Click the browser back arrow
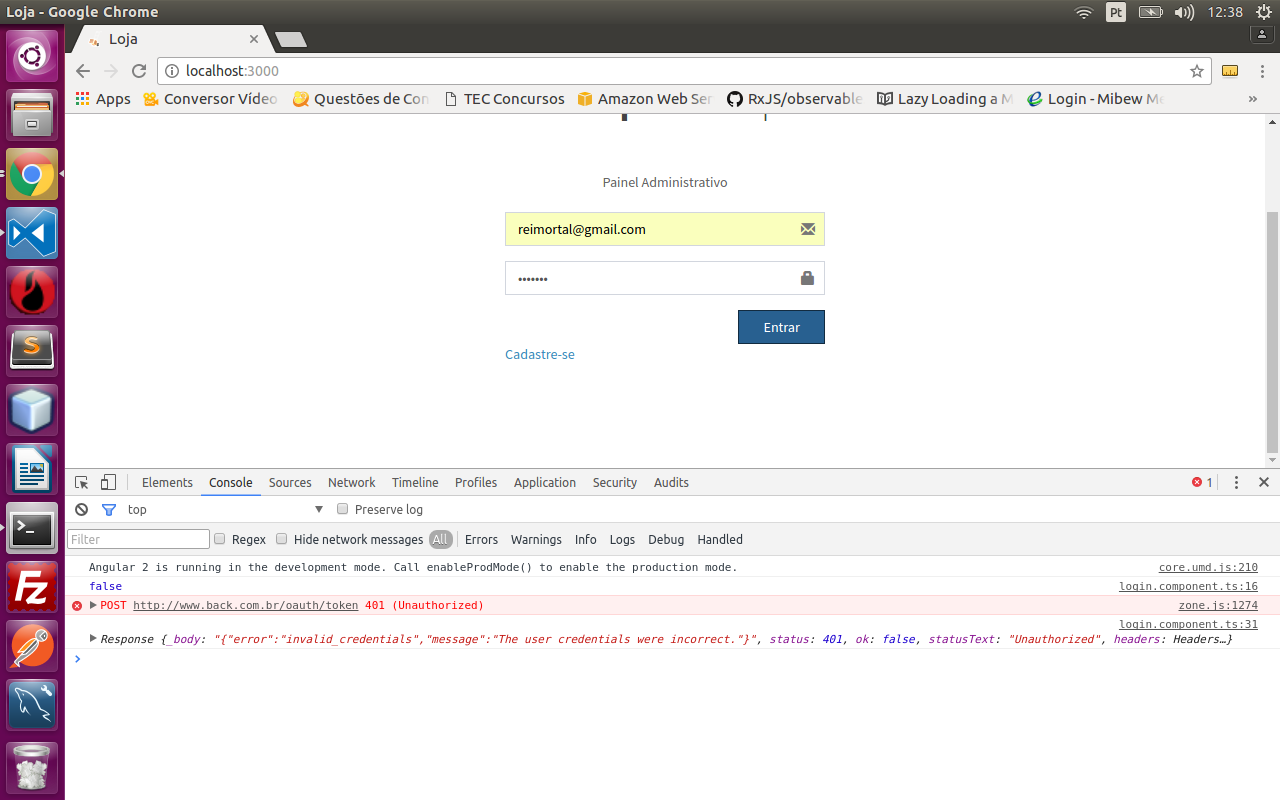 (x=83, y=71)
